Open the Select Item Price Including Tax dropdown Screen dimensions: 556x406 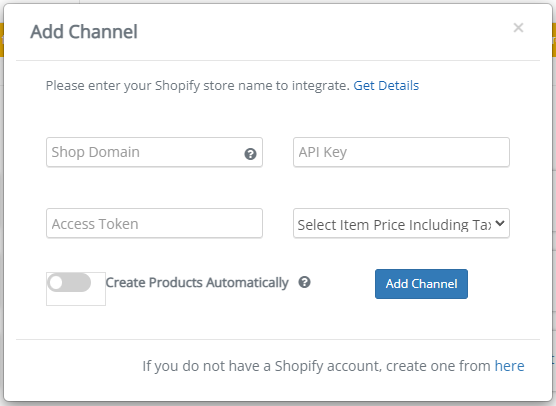coord(401,223)
